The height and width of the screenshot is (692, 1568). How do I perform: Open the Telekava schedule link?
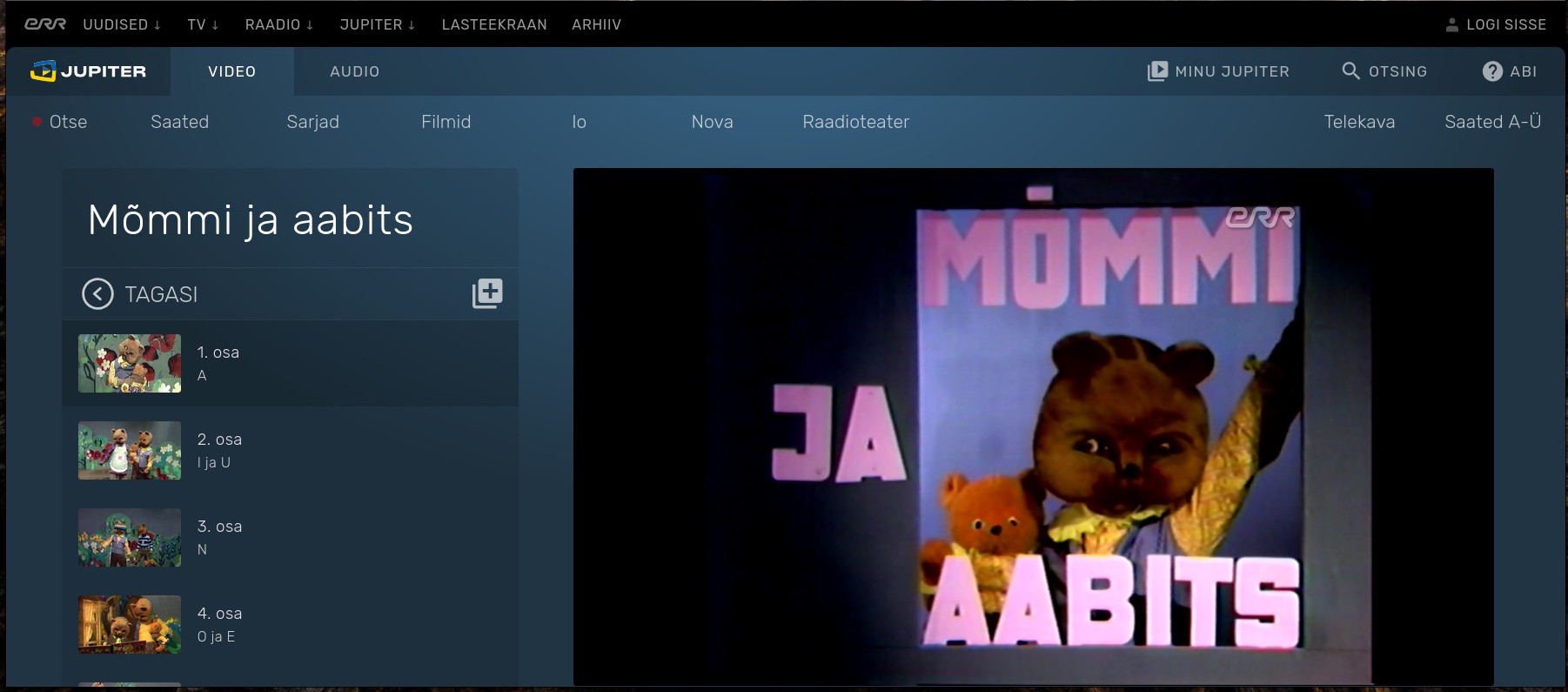coord(1360,122)
